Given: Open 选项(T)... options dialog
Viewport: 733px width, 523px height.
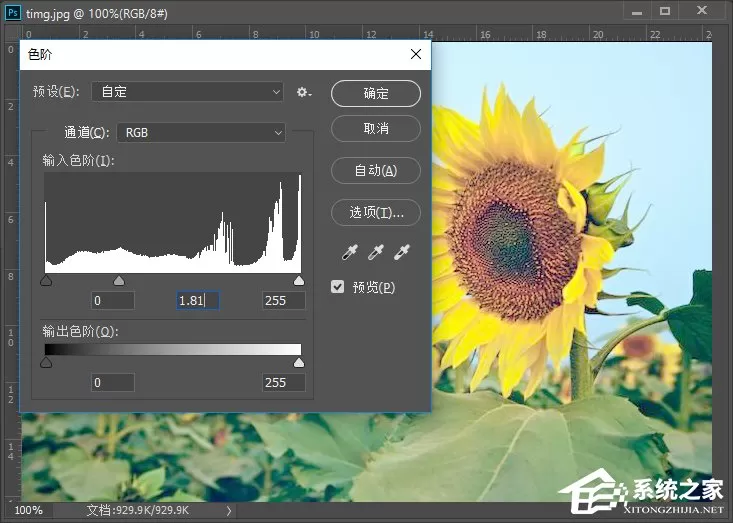Looking at the screenshot, I should pos(376,213).
